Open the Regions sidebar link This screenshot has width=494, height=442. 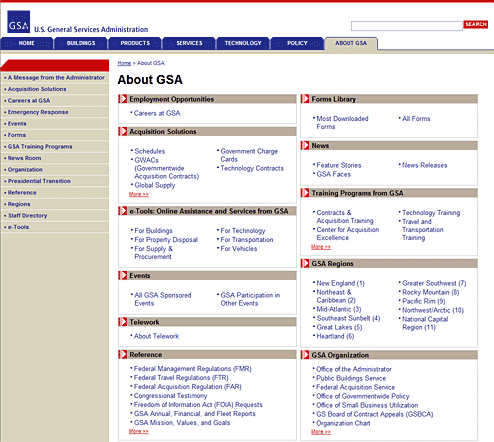[x=19, y=204]
